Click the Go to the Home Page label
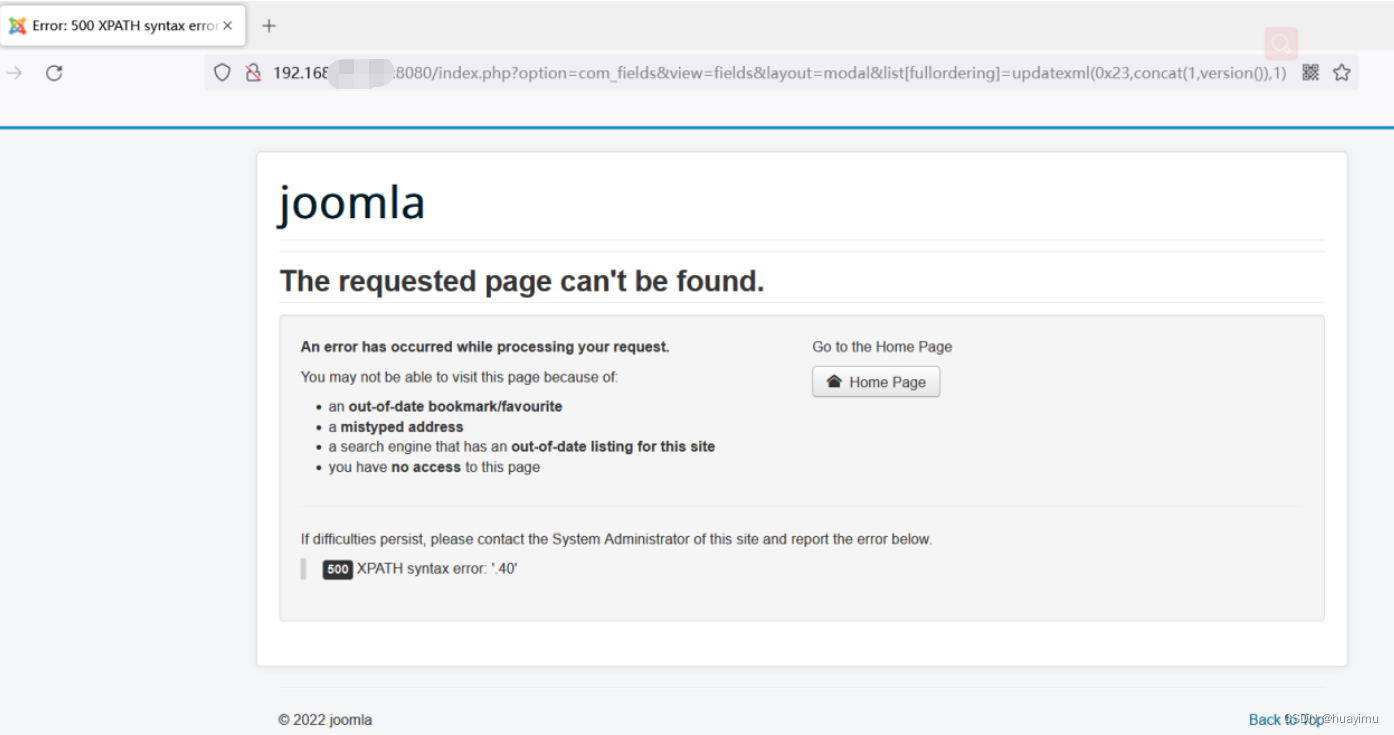Image resolution: width=1394 pixels, height=735 pixels. (x=881, y=346)
